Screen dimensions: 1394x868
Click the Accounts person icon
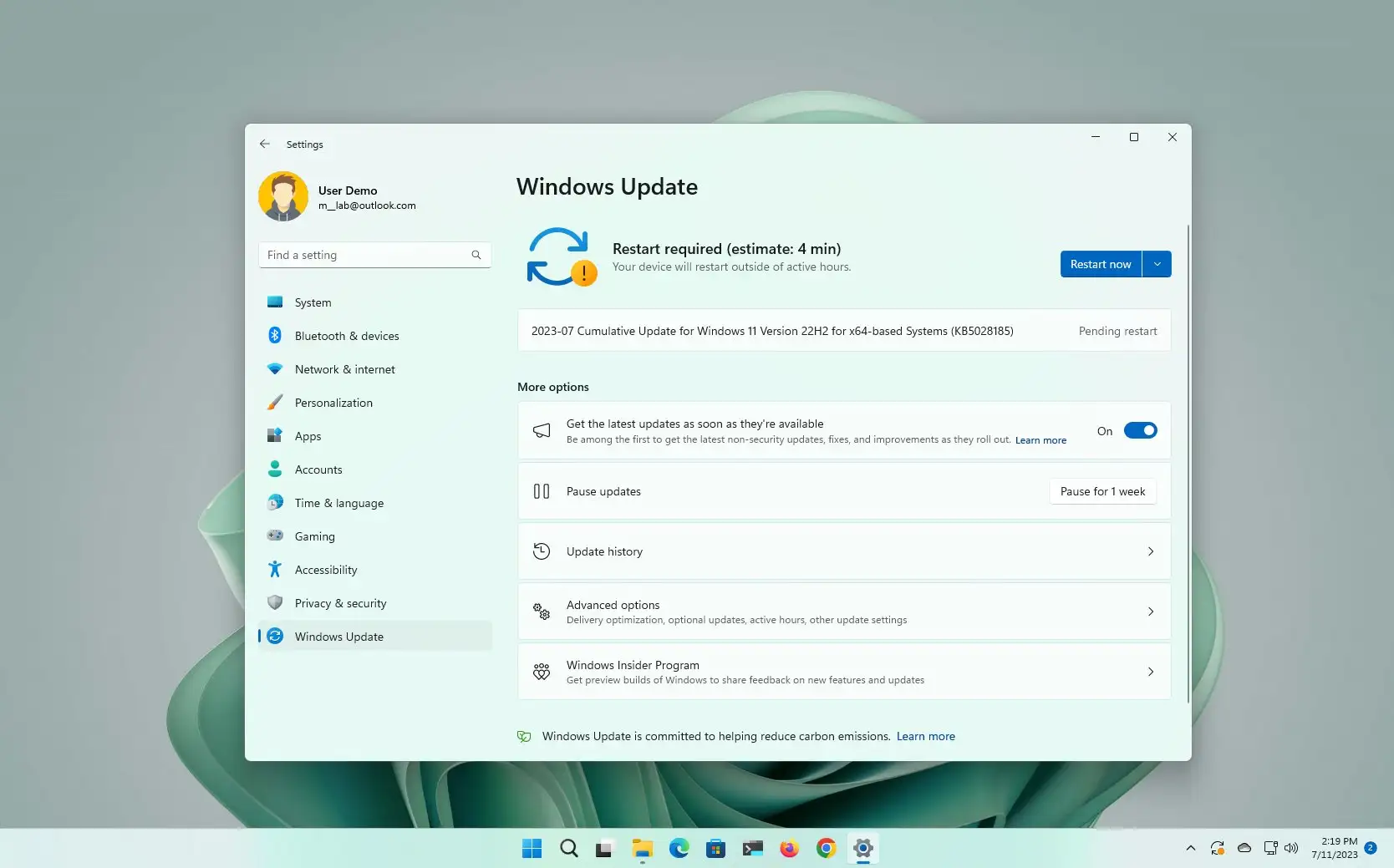point(274,469)
